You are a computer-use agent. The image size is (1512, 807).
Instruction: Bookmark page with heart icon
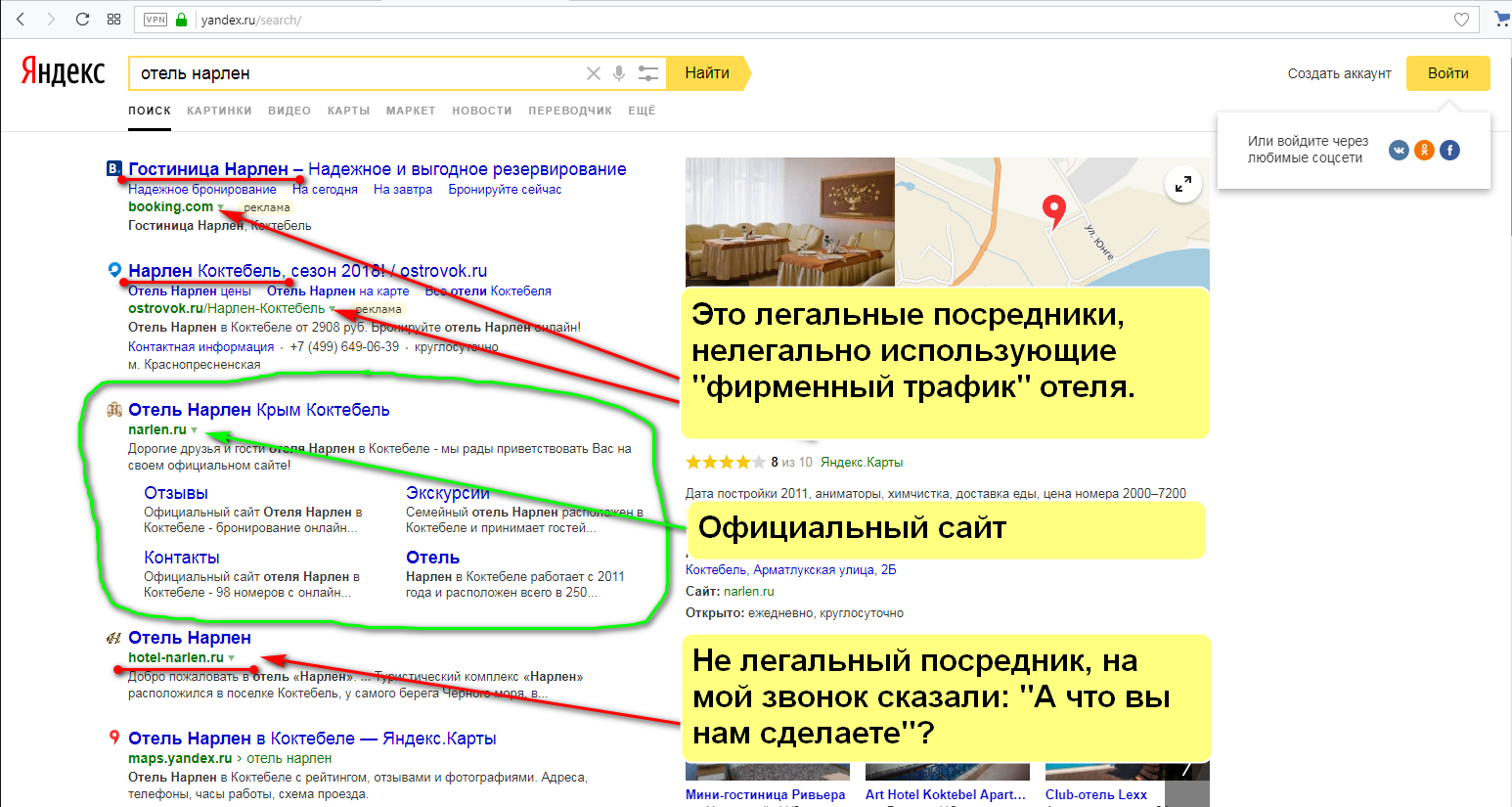point(1461,20)
